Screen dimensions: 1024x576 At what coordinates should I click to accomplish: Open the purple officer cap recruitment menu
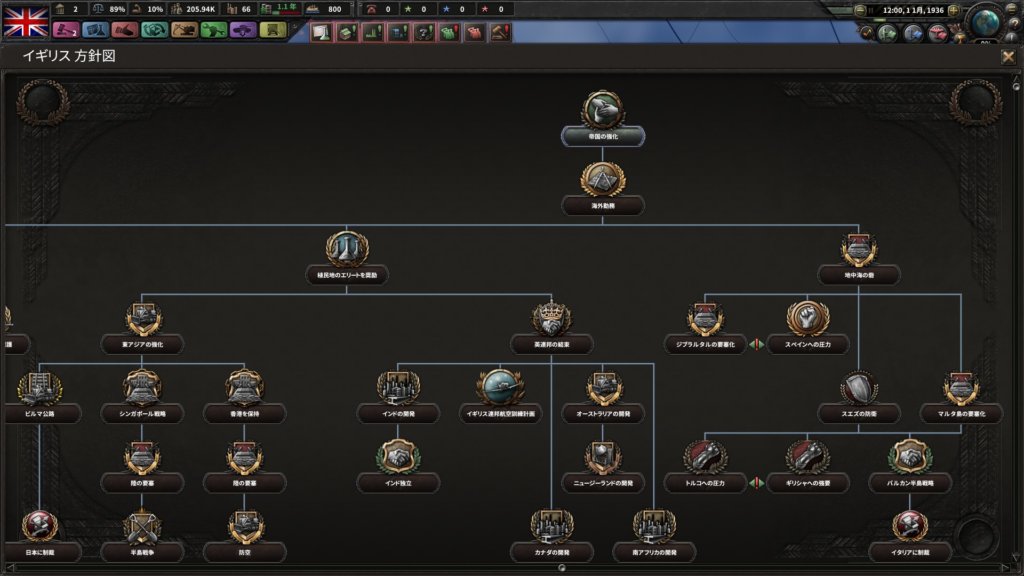(244, 30)
